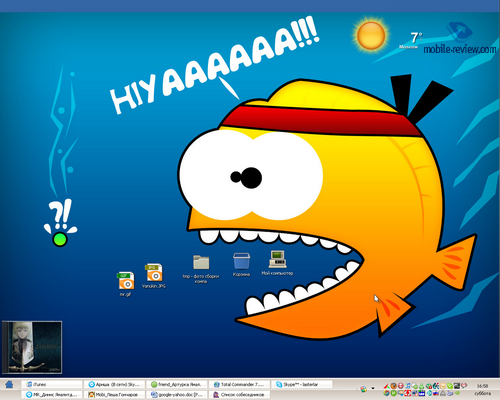Viewport: 500px width, 400px height.
Task: Switch to google-yahoo.doc document in taskbar
Action: coord(177,394)
